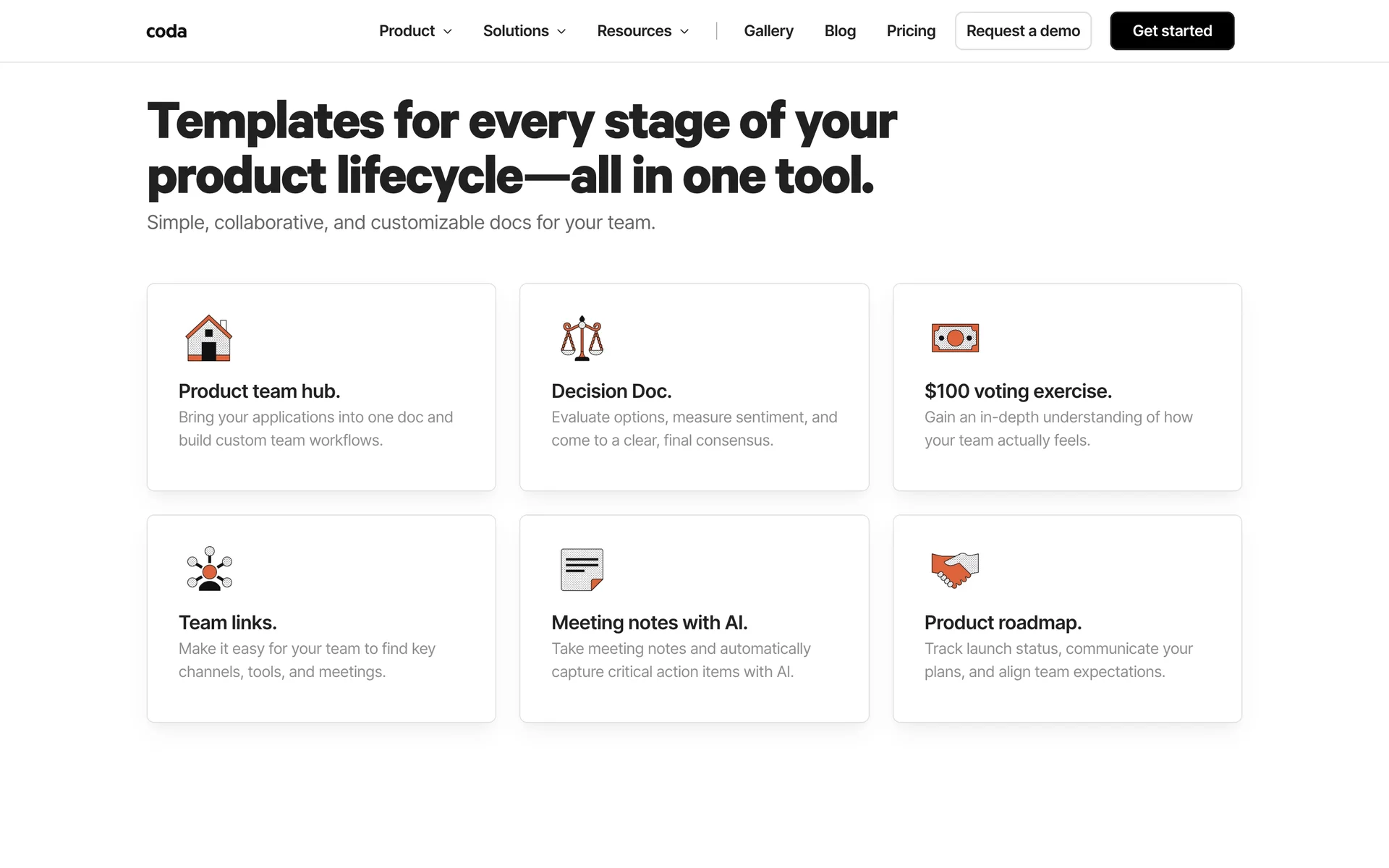Click the Team links network icon

pyautogui.click(x=209, y=569)
